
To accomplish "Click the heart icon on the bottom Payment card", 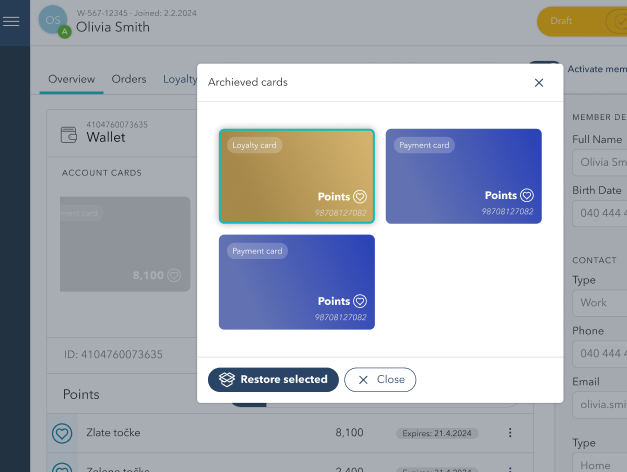I will pyautogui.click(x=360, y=301).
